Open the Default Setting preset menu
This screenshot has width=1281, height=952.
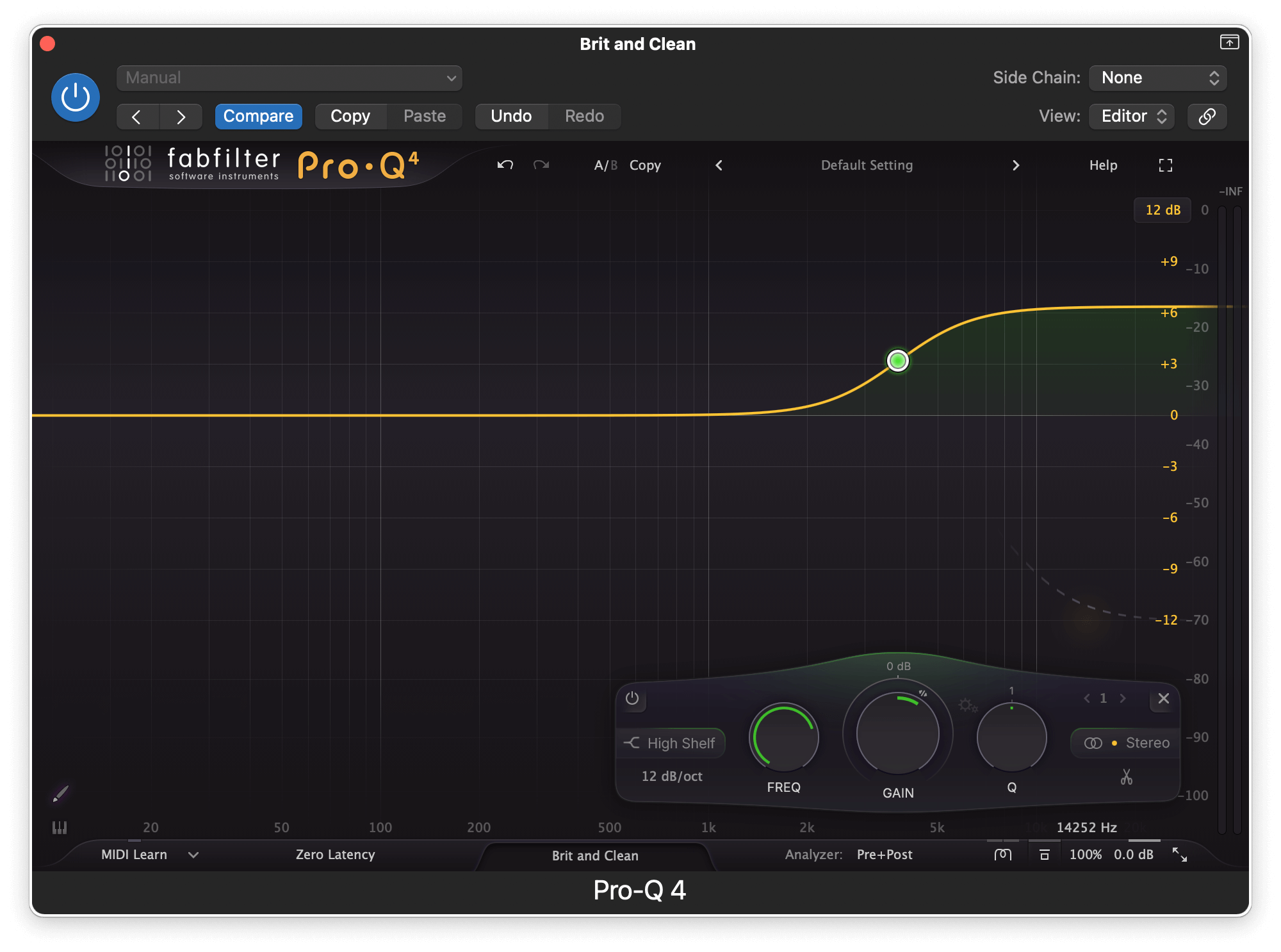click(x=867, y=165)
